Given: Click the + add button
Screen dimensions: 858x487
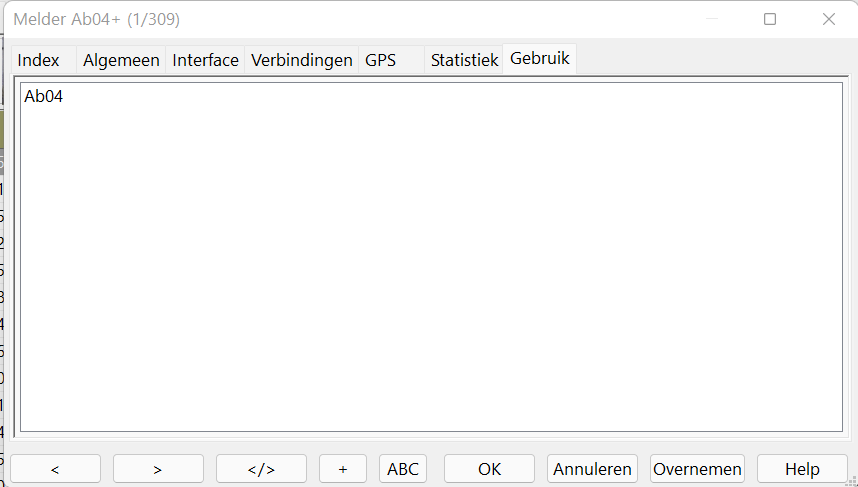Looking at the screenshot, I should coord(343,469).
